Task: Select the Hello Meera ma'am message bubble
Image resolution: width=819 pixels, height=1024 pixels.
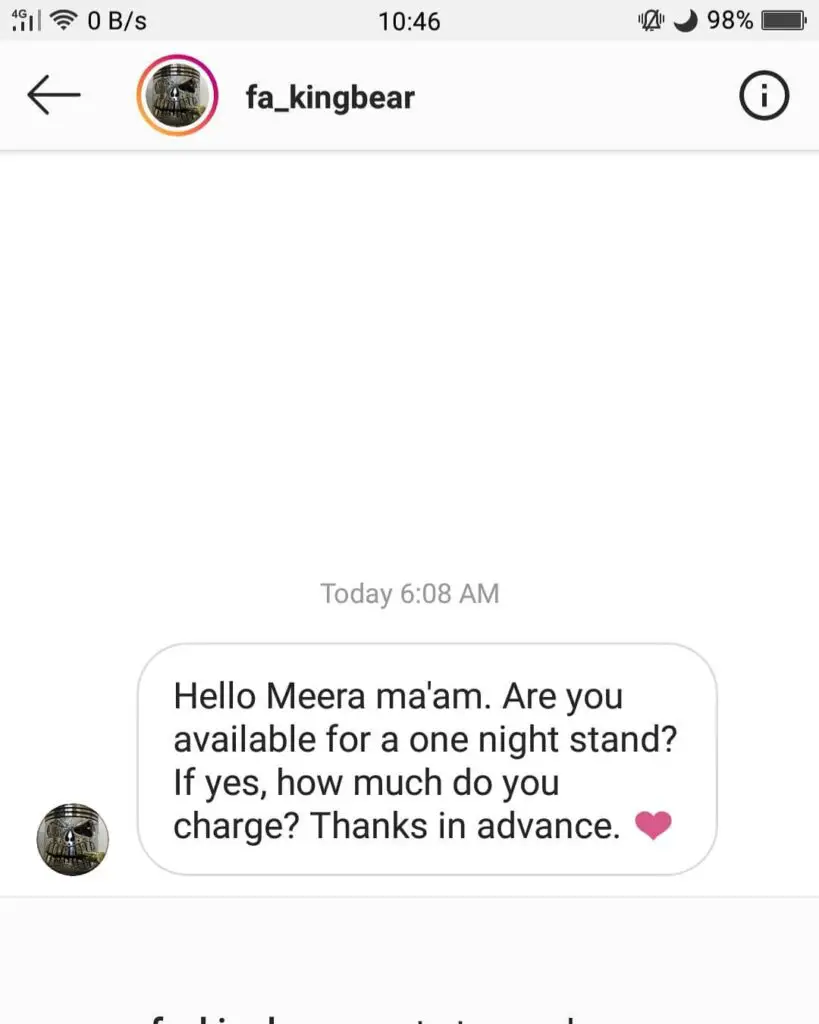Action: click(427, 759)
